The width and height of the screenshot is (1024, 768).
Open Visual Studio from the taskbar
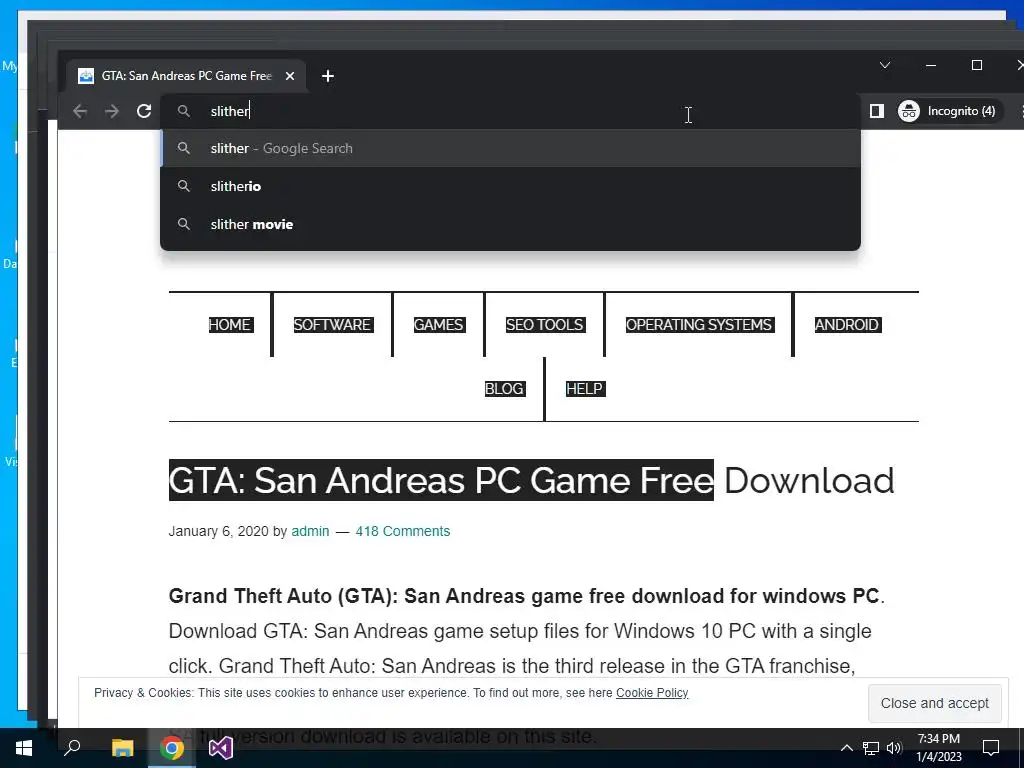point(221,748)
